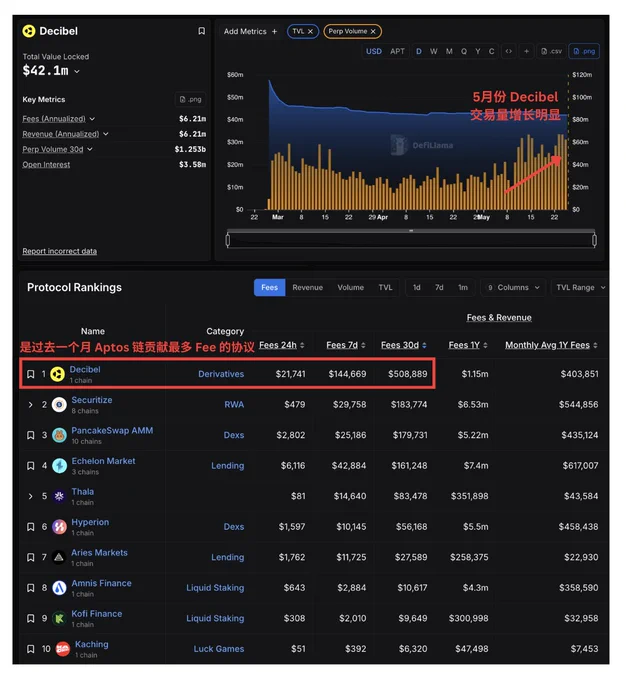Click Report incorrect data link
This screenshot has height=680, width=626.
(x=59, y=251)
